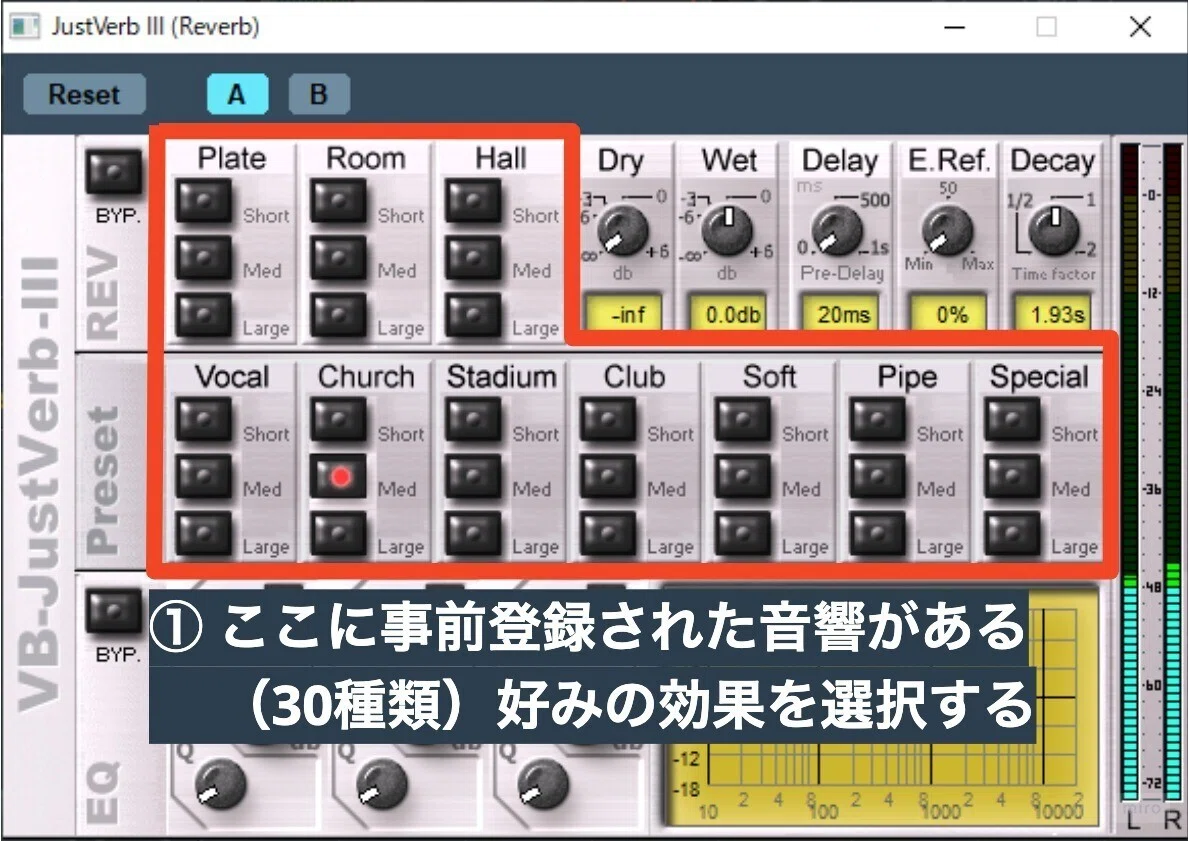
Task: Click the R channel level meter
Action: pyautogui.click(x=1172, y=474)
